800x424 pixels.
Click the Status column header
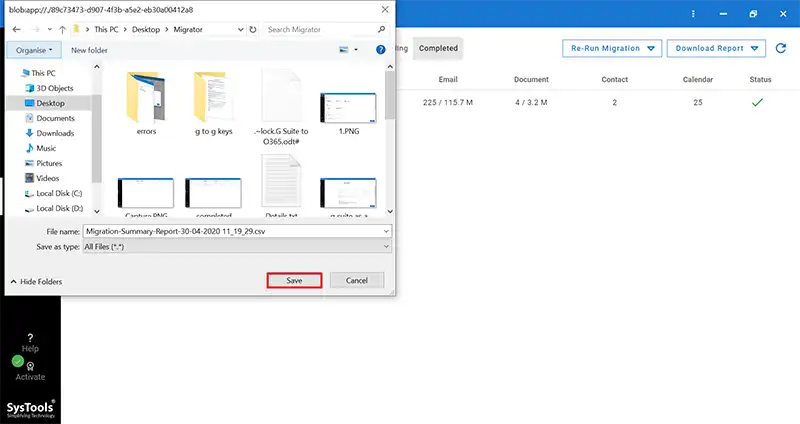pos(760,80)
